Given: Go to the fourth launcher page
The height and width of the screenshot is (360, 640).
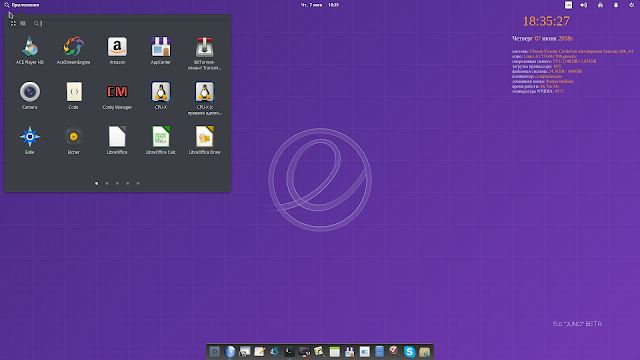Looking at the screenshot, I should 127,183.
